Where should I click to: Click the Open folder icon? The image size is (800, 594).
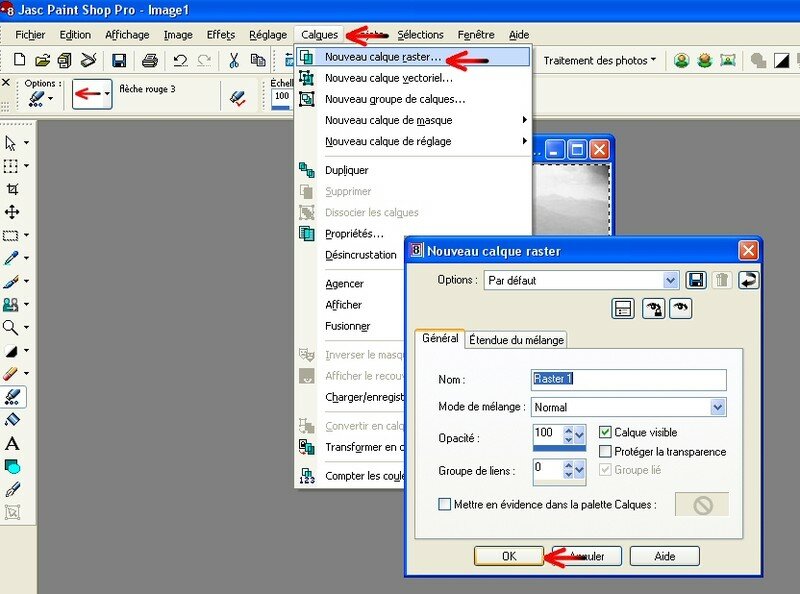coord(42,60)
